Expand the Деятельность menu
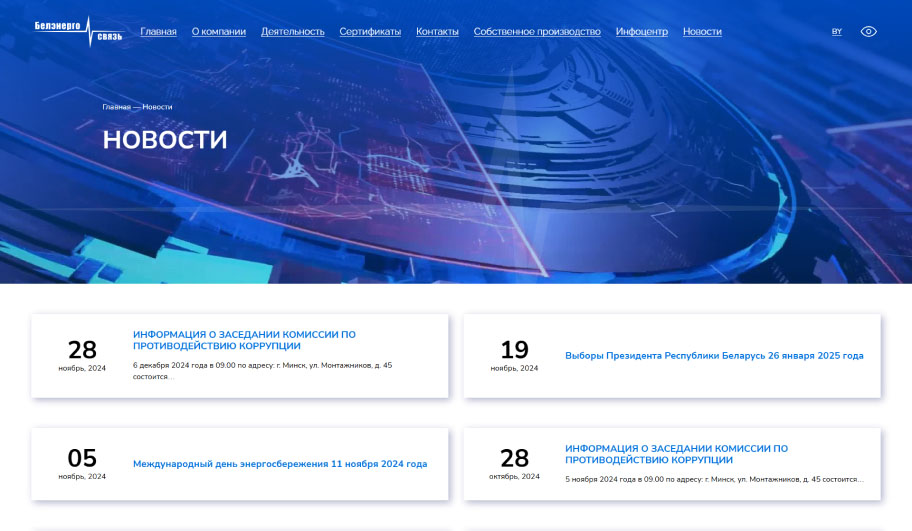The image size is (912, 531). pos(293,31)
